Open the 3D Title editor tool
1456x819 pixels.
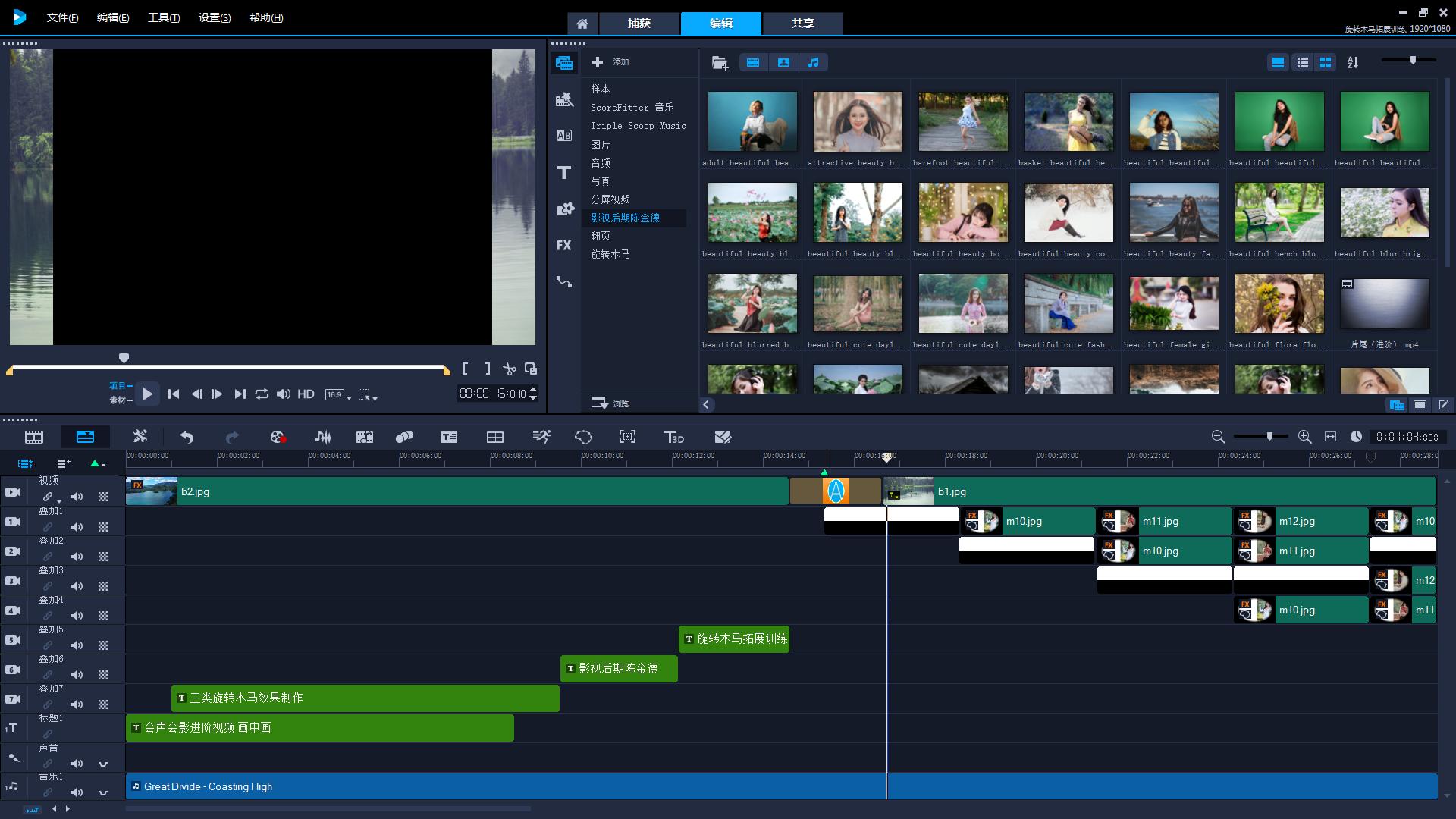[x=673, y=437]
